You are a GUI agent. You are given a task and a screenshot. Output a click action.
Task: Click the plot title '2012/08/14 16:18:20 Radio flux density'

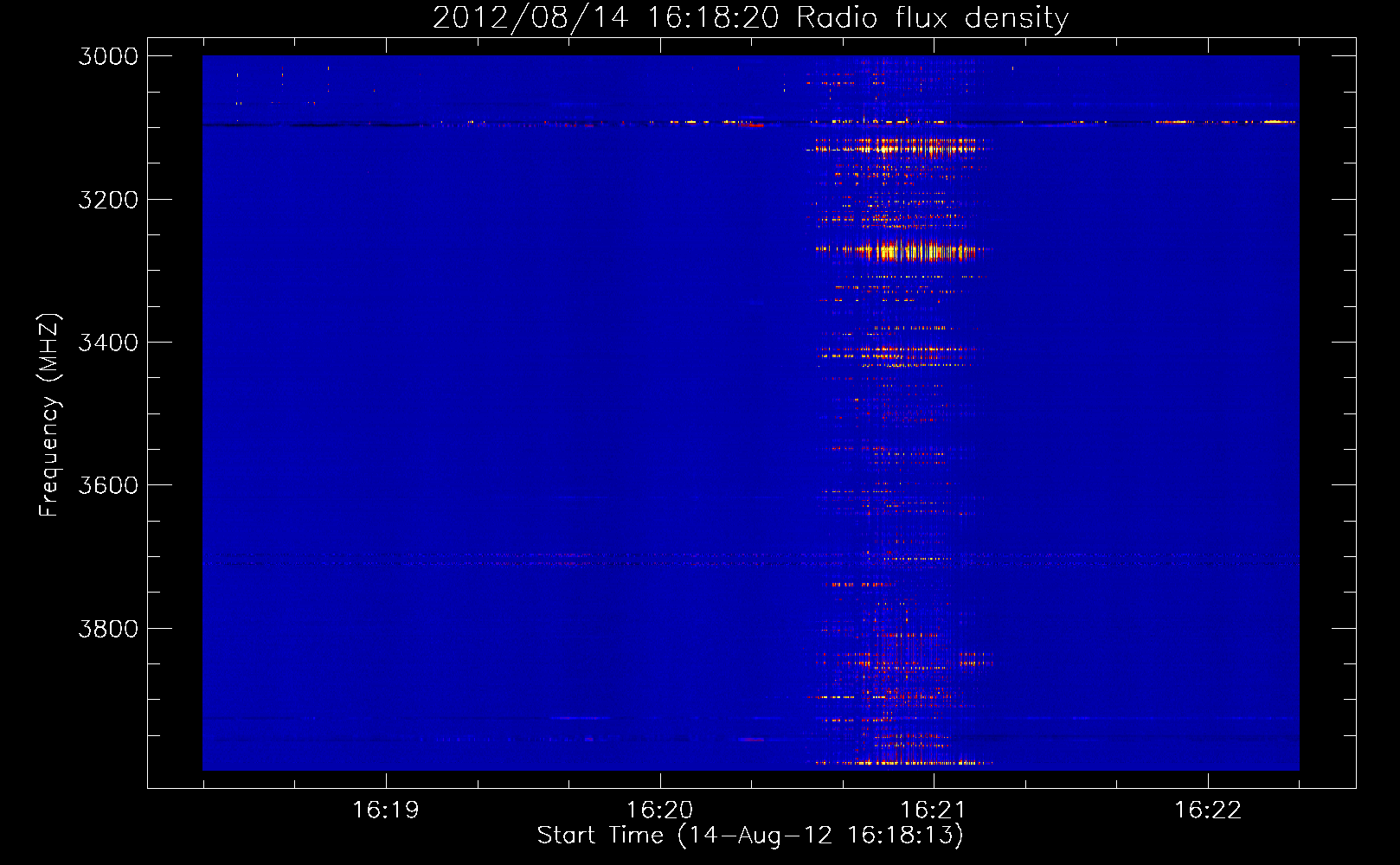coord(750,17)
